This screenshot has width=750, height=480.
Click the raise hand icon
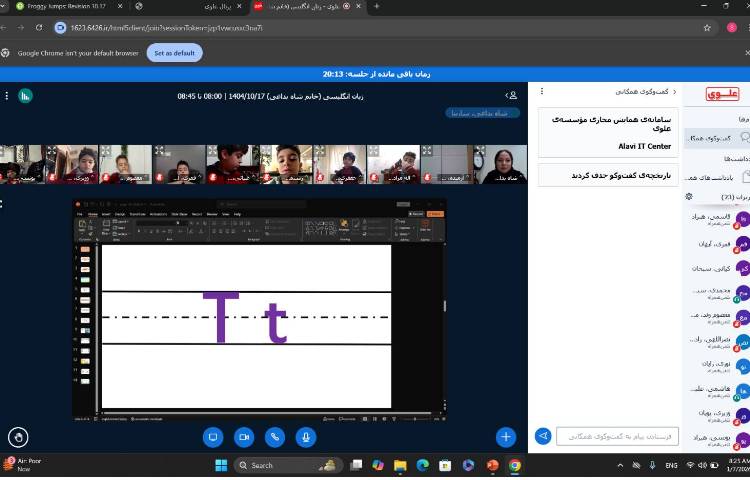coord(17,437)
